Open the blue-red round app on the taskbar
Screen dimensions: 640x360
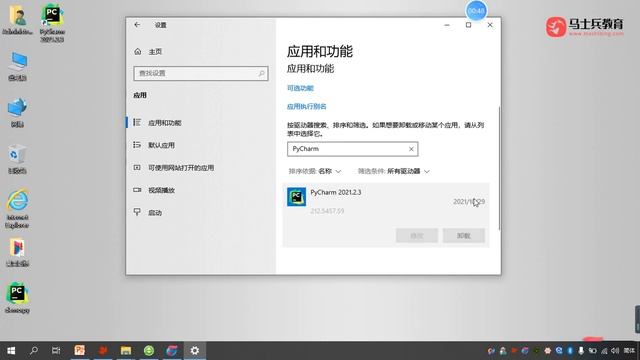172,351
